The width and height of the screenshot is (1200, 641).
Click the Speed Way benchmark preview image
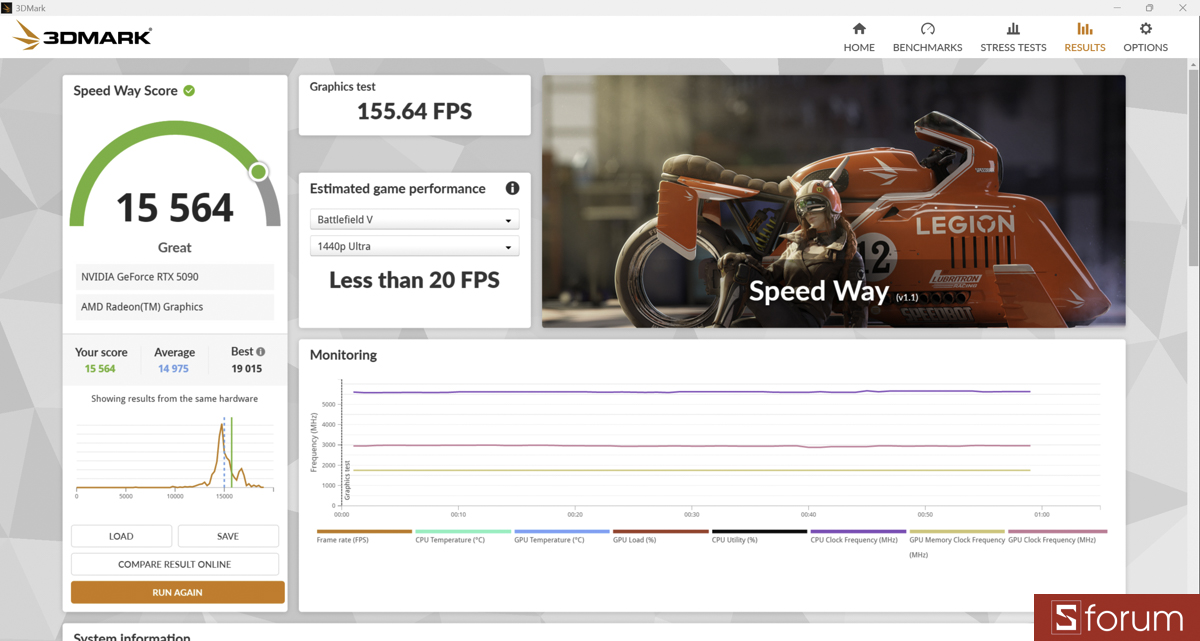pyautogui.click(x=834, y=201)
